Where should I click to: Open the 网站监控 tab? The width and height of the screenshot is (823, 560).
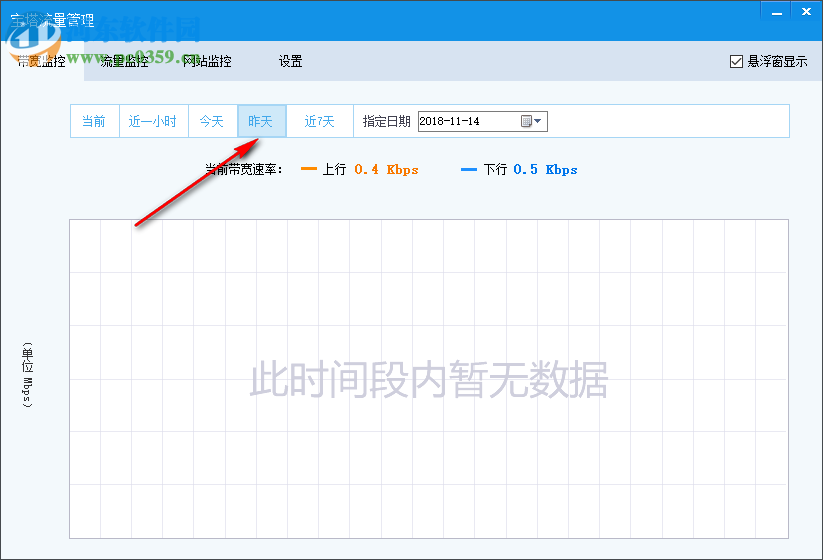(x=207, y=61)
